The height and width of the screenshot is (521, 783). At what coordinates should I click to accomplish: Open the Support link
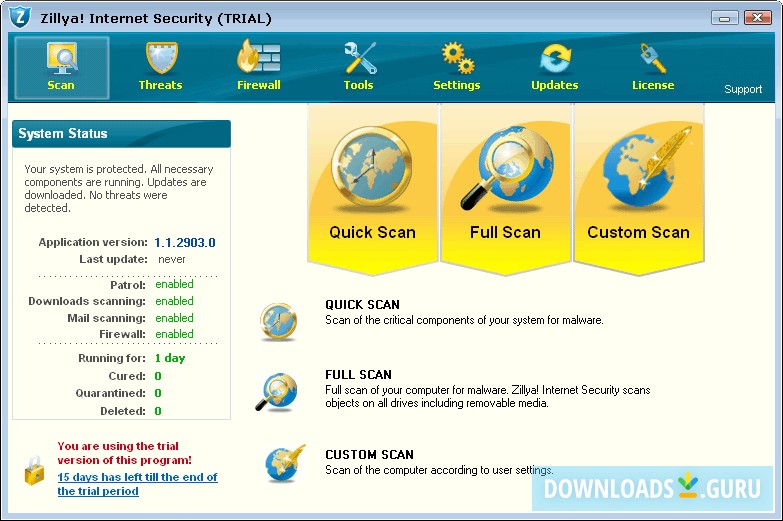[743, 89]
